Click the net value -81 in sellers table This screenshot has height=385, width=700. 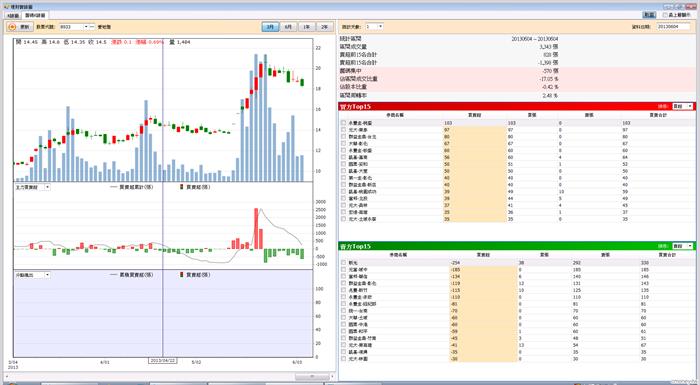[455, 304]
